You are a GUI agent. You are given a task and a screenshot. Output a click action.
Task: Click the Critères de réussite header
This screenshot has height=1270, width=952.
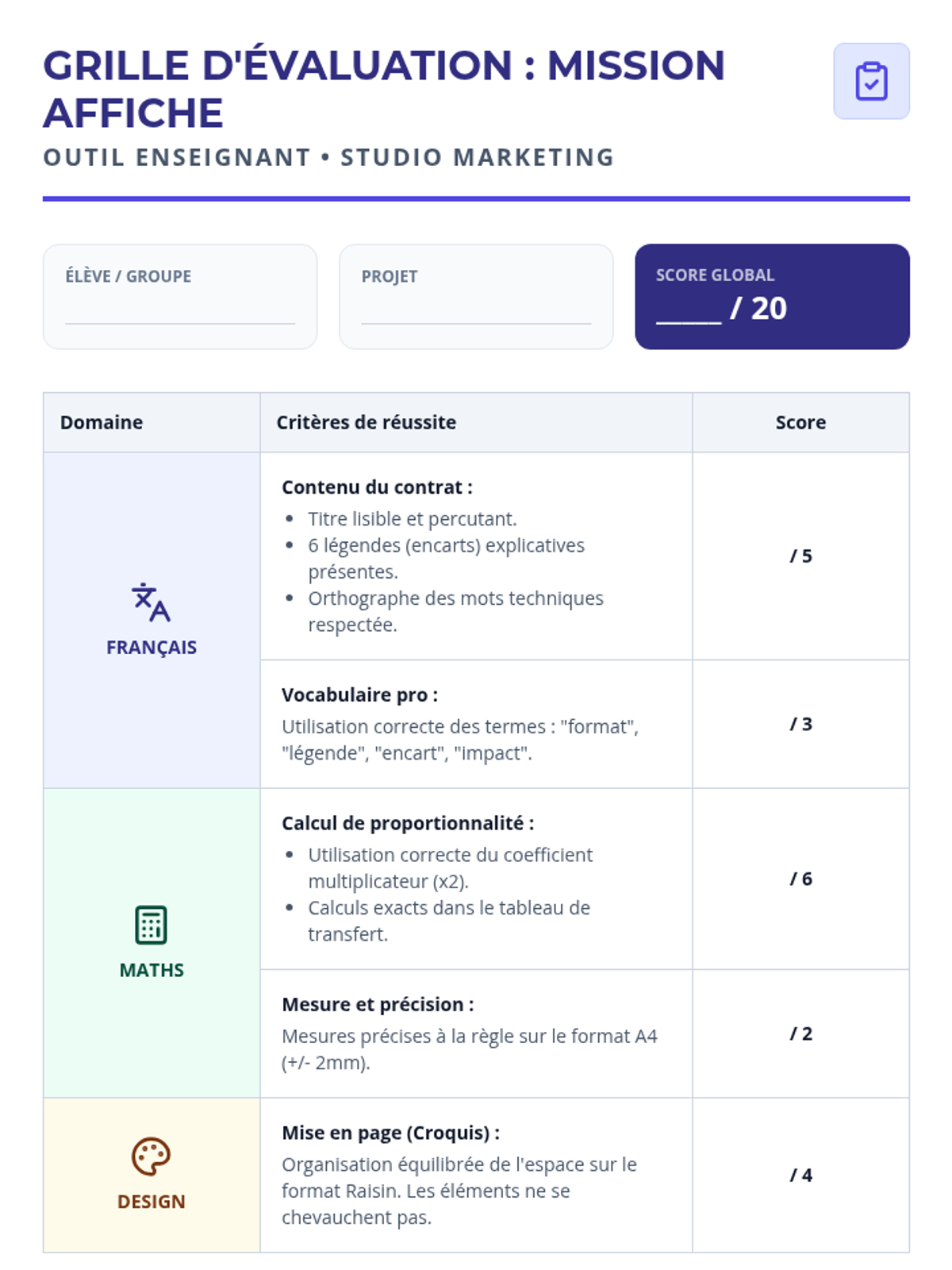[x=366, y=422]
